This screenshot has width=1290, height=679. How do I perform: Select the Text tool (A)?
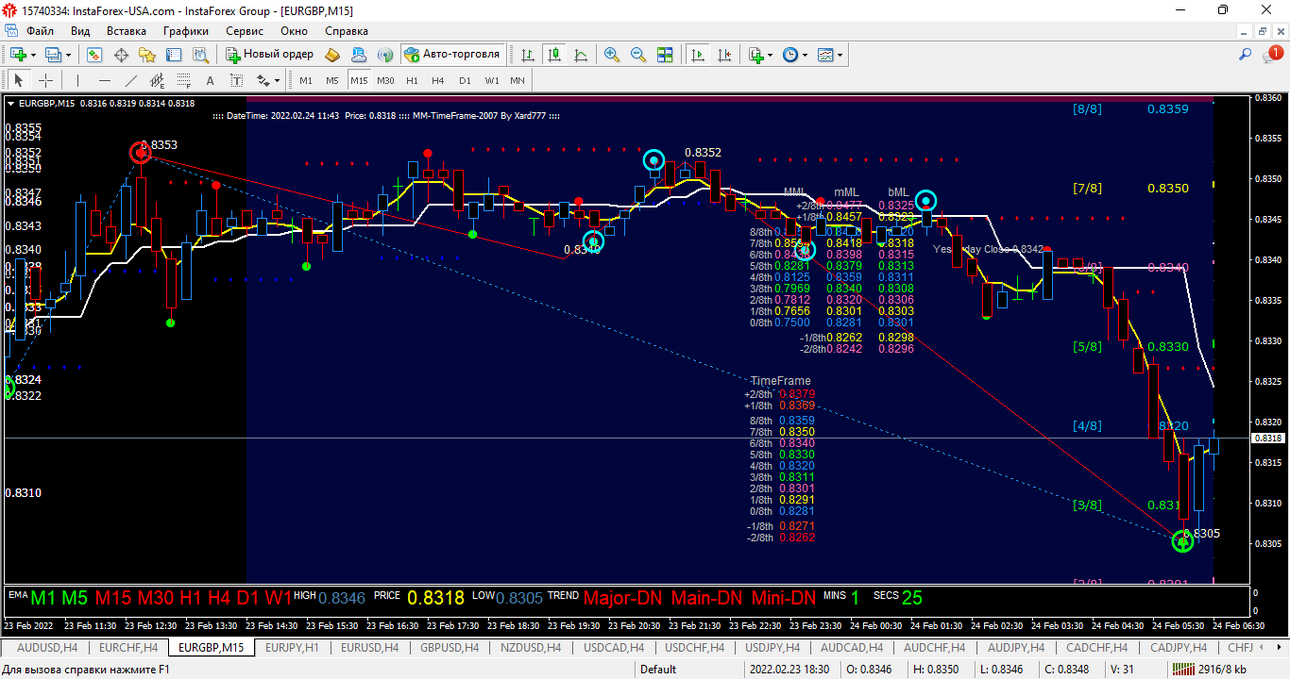pyautogui.click(x=210, y=80)
